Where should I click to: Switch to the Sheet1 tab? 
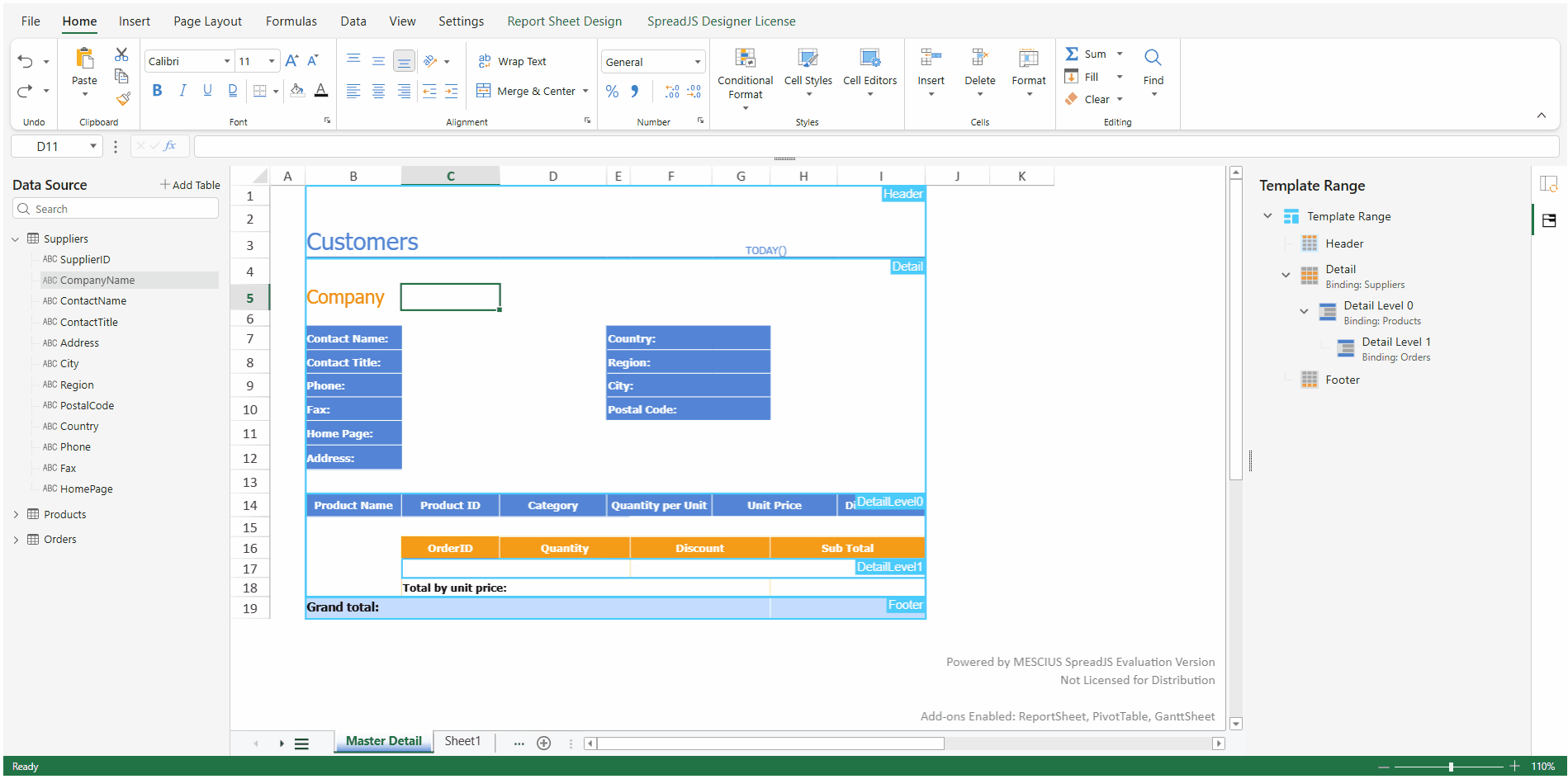pyautogui.click(x=462, y=741)
